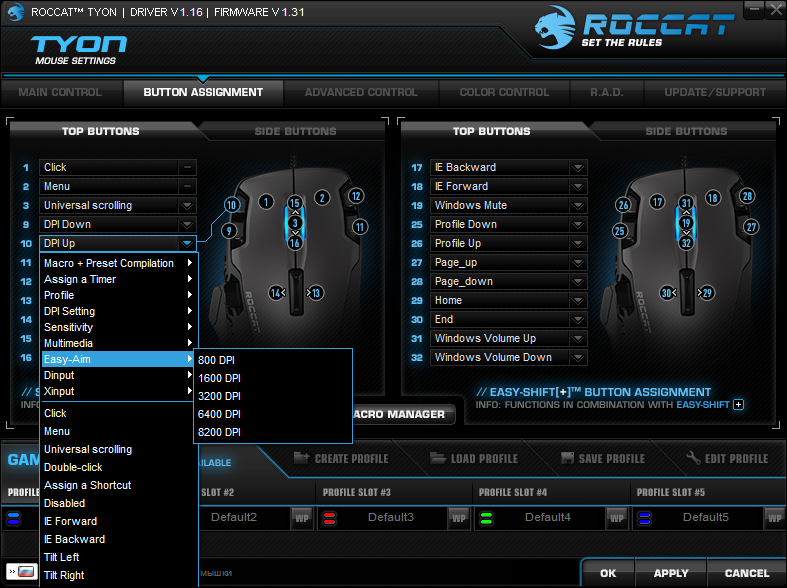787x588 pixels.
Task: Click button marker 18 on right mouse
Action: click(713, 198)
